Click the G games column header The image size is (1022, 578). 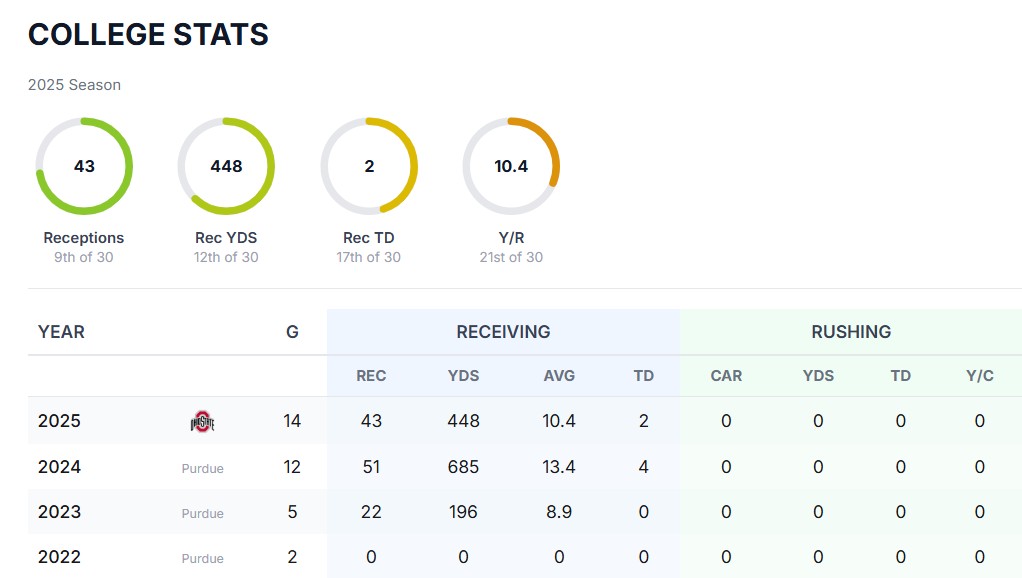[x=292, y=332]
